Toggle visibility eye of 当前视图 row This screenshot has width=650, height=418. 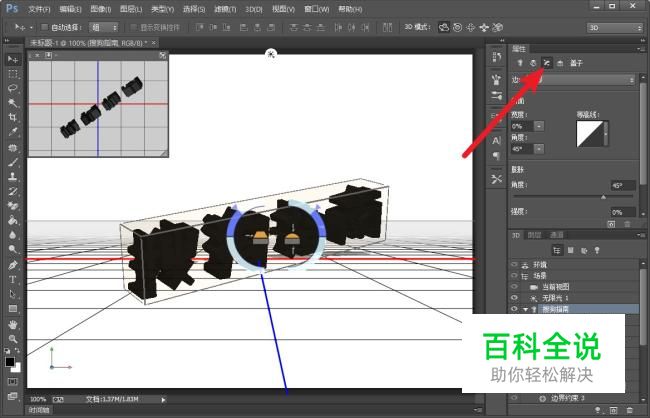coord(514,287)
